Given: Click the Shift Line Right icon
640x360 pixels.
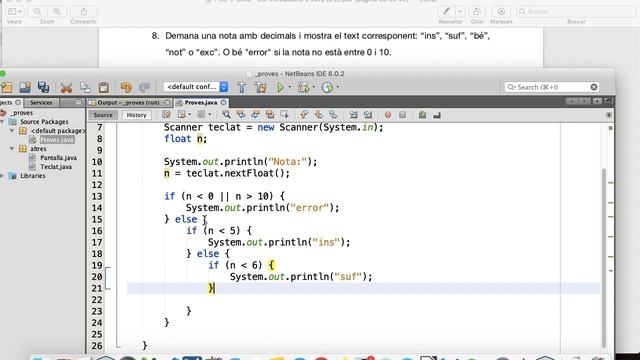Looking at the screenshot, I should pyautogui.click(x=368, y=115).
